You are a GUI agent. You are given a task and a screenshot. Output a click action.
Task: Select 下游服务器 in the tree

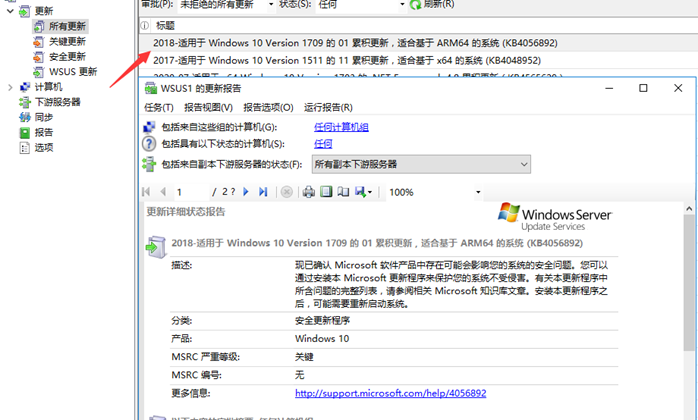[57, 102]
